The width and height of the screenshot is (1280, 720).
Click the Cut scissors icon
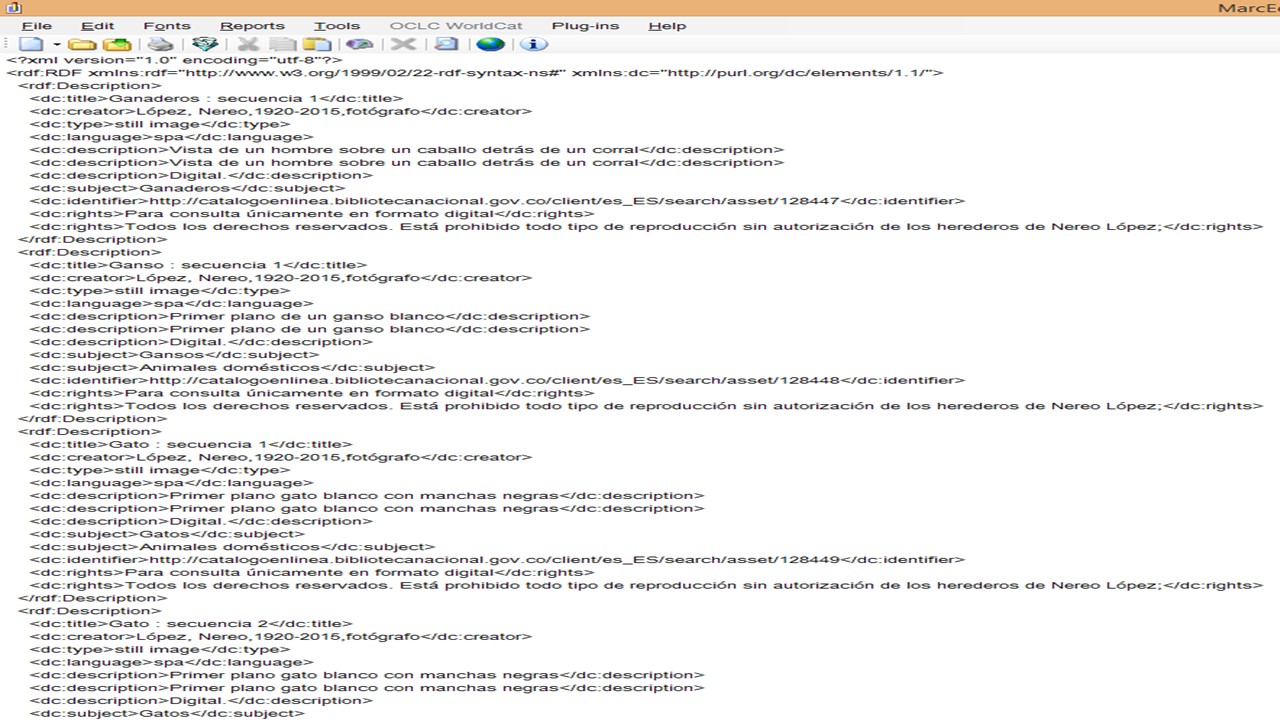[x=248, y=44]
